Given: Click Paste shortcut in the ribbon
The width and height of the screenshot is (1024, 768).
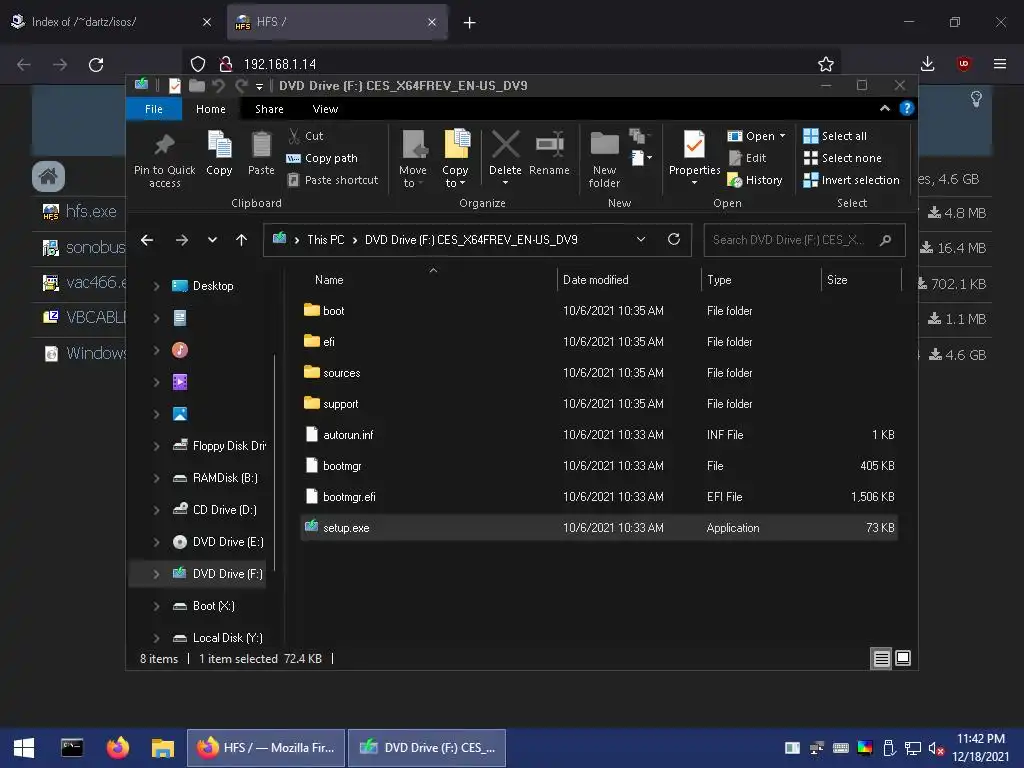Looking at the screenshot, I should coord(332,180).
